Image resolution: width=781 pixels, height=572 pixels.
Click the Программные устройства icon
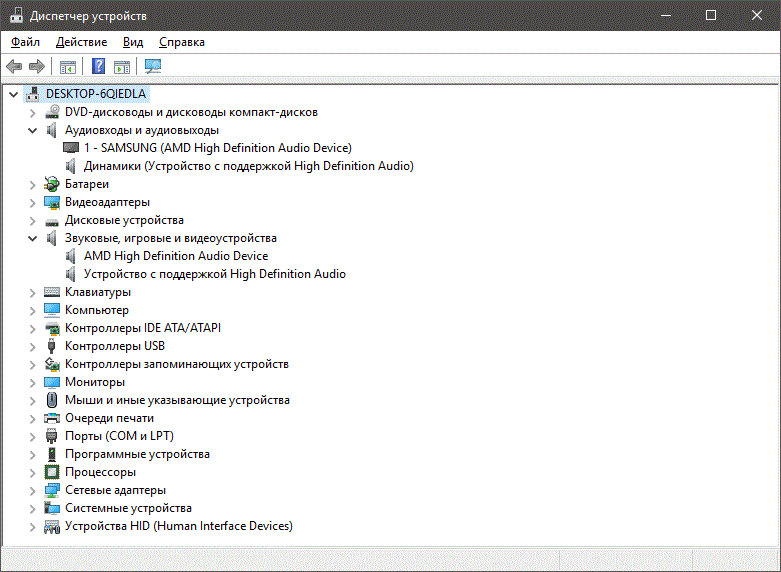52,454
